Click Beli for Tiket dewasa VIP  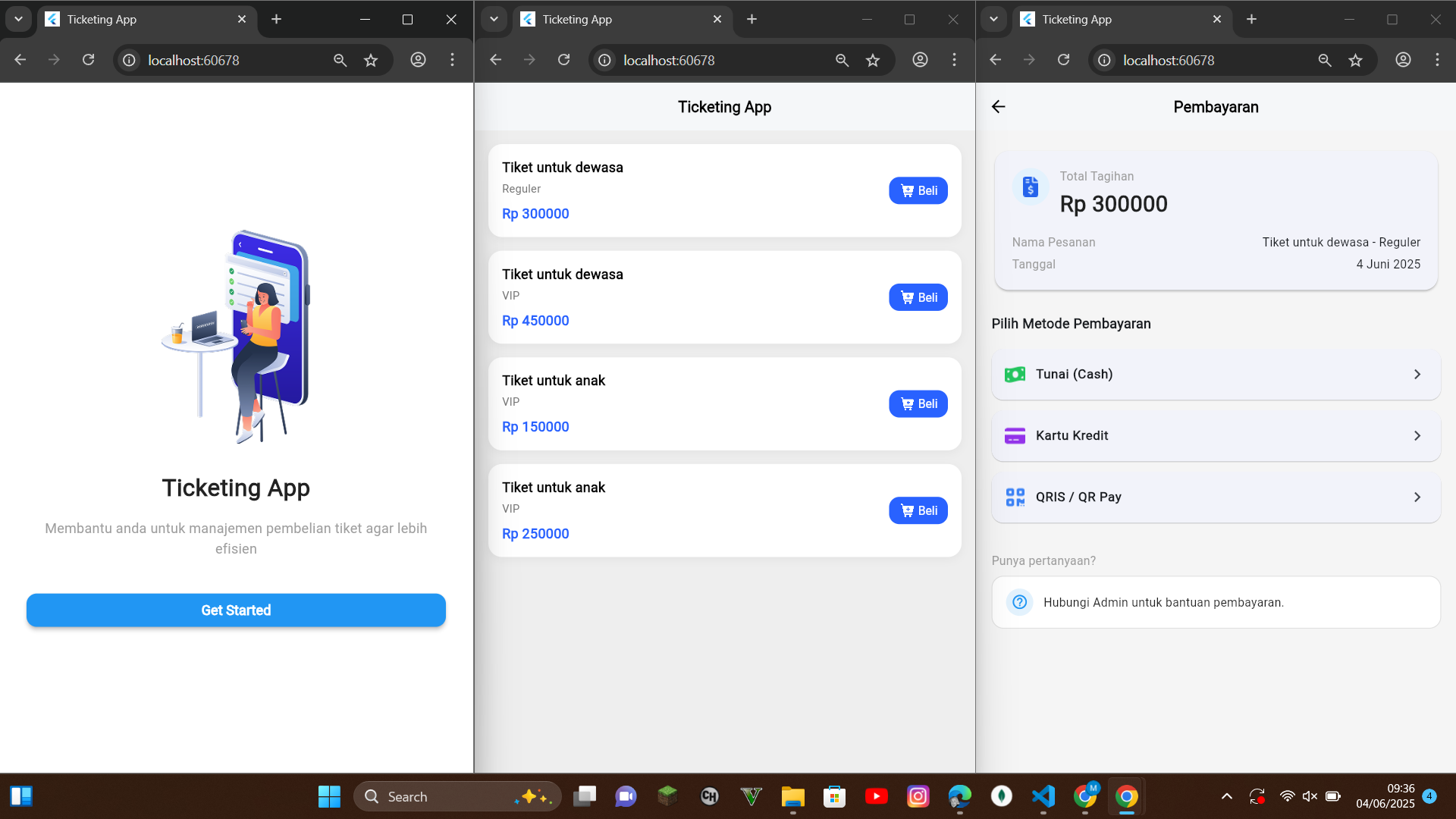coord(918,297)
